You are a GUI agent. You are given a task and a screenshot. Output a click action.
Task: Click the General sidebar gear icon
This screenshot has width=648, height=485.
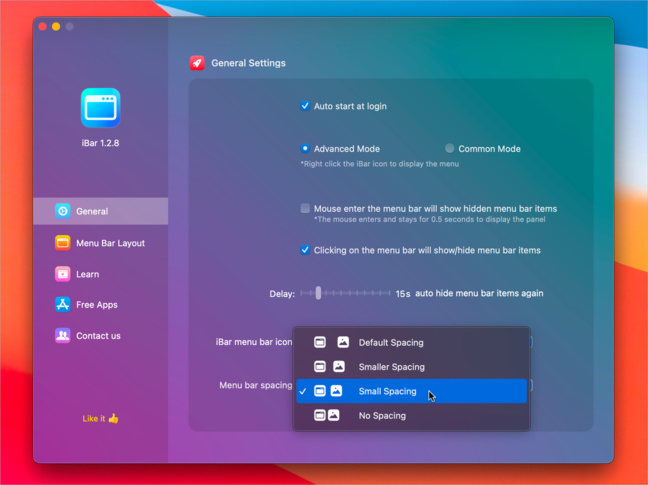(x=63, y=211)
